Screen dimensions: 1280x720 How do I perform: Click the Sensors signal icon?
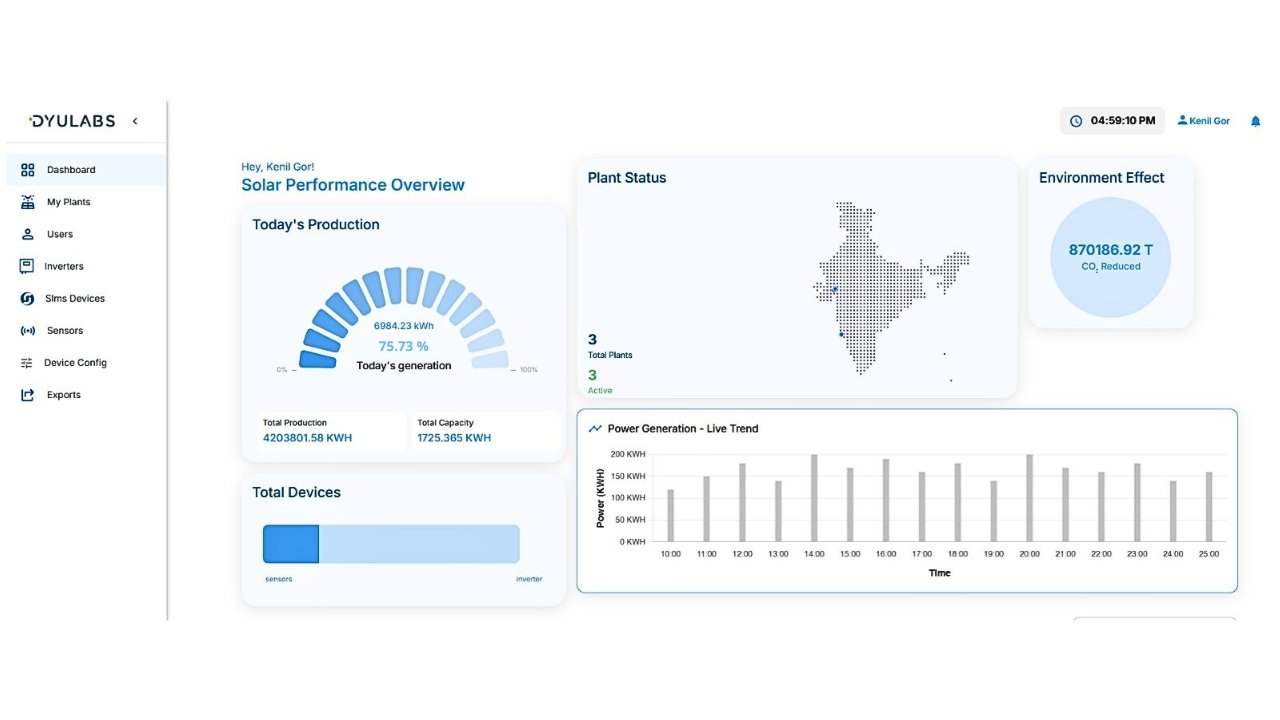[28, 330]
